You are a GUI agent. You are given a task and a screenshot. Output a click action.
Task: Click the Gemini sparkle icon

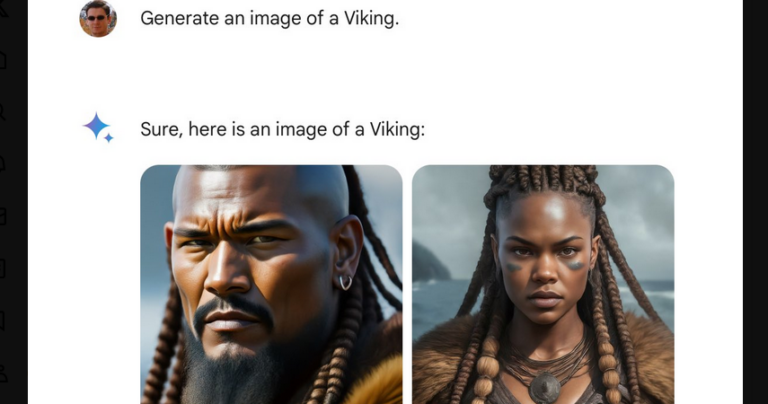pyautogui.click(x=98, y=127)
